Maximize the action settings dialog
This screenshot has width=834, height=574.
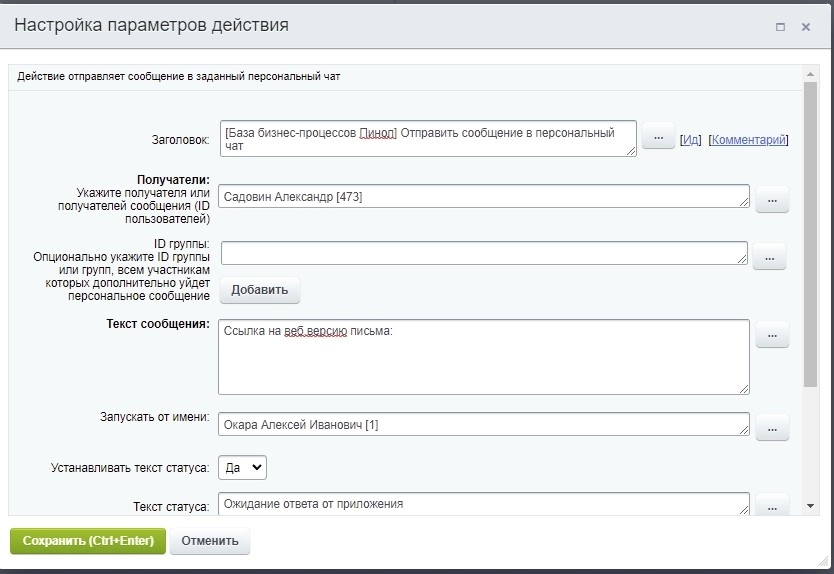(x=780, y=27)
